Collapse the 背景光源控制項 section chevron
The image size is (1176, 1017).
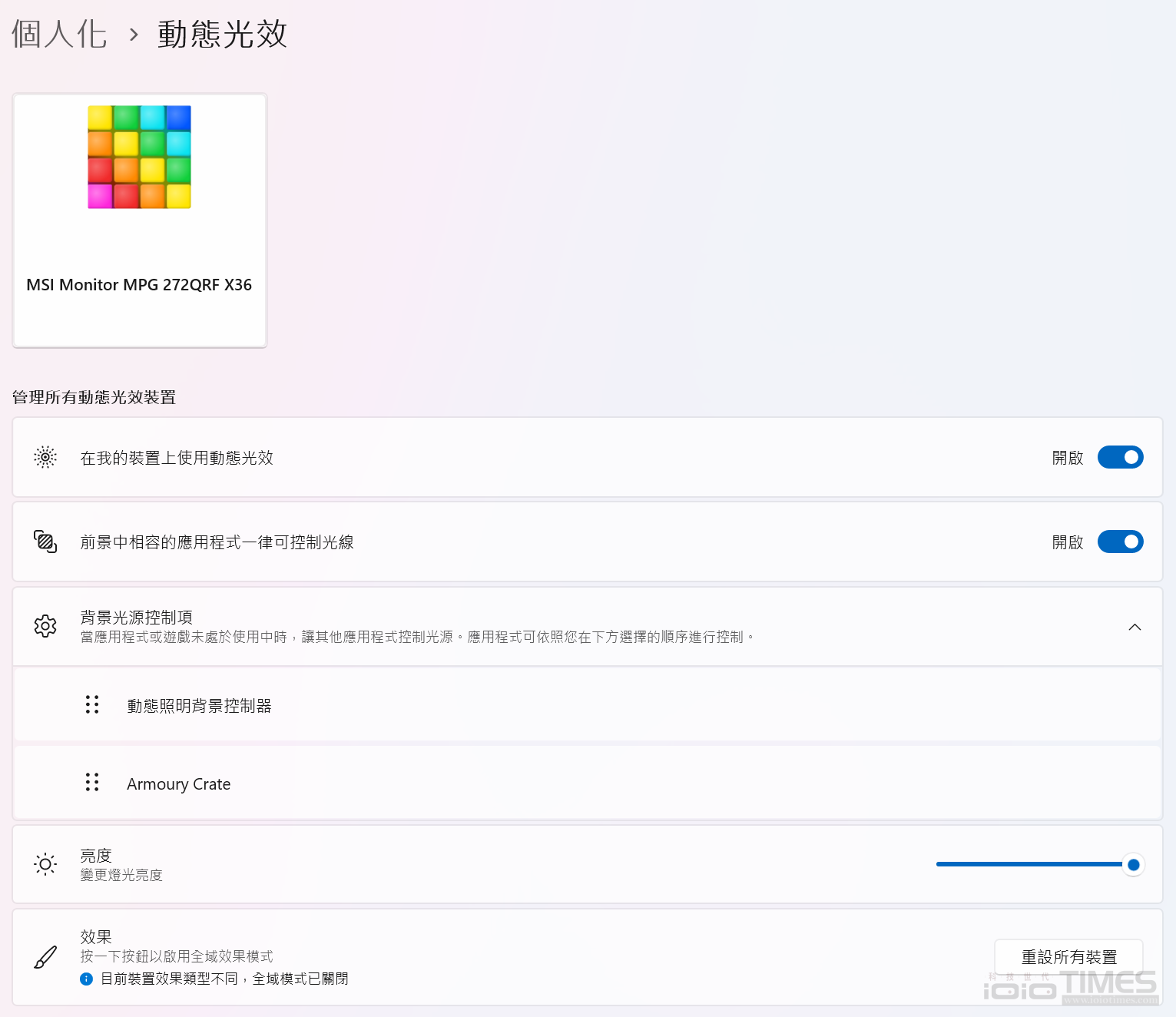[1135, 627]
